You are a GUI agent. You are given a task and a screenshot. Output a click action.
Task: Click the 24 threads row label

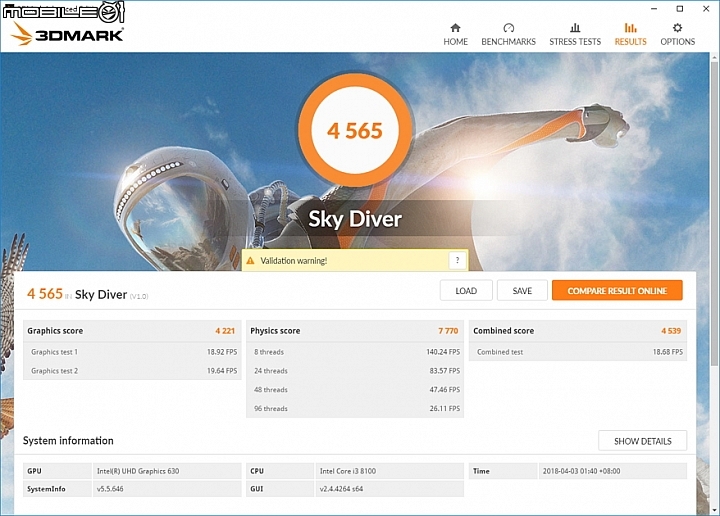(x=271, y=371)
